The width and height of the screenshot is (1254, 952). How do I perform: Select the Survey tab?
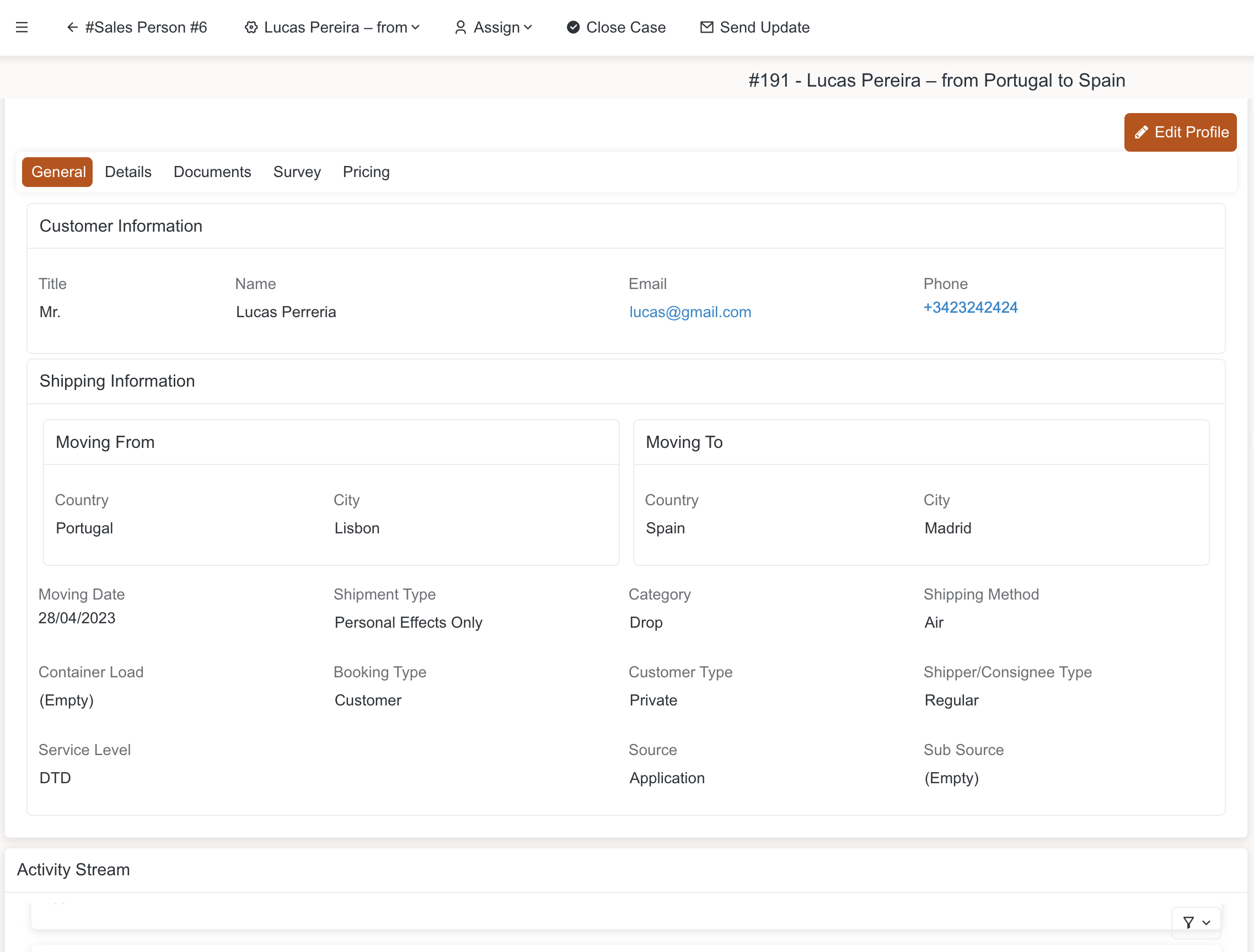point(297,172)
